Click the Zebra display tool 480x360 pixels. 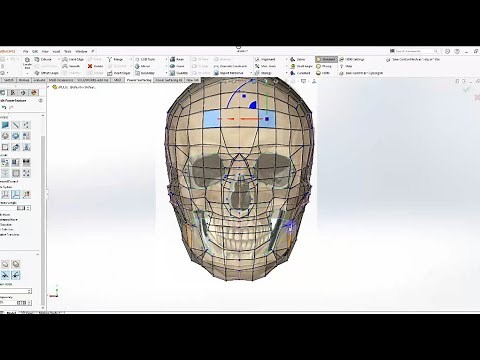(298, 59)
